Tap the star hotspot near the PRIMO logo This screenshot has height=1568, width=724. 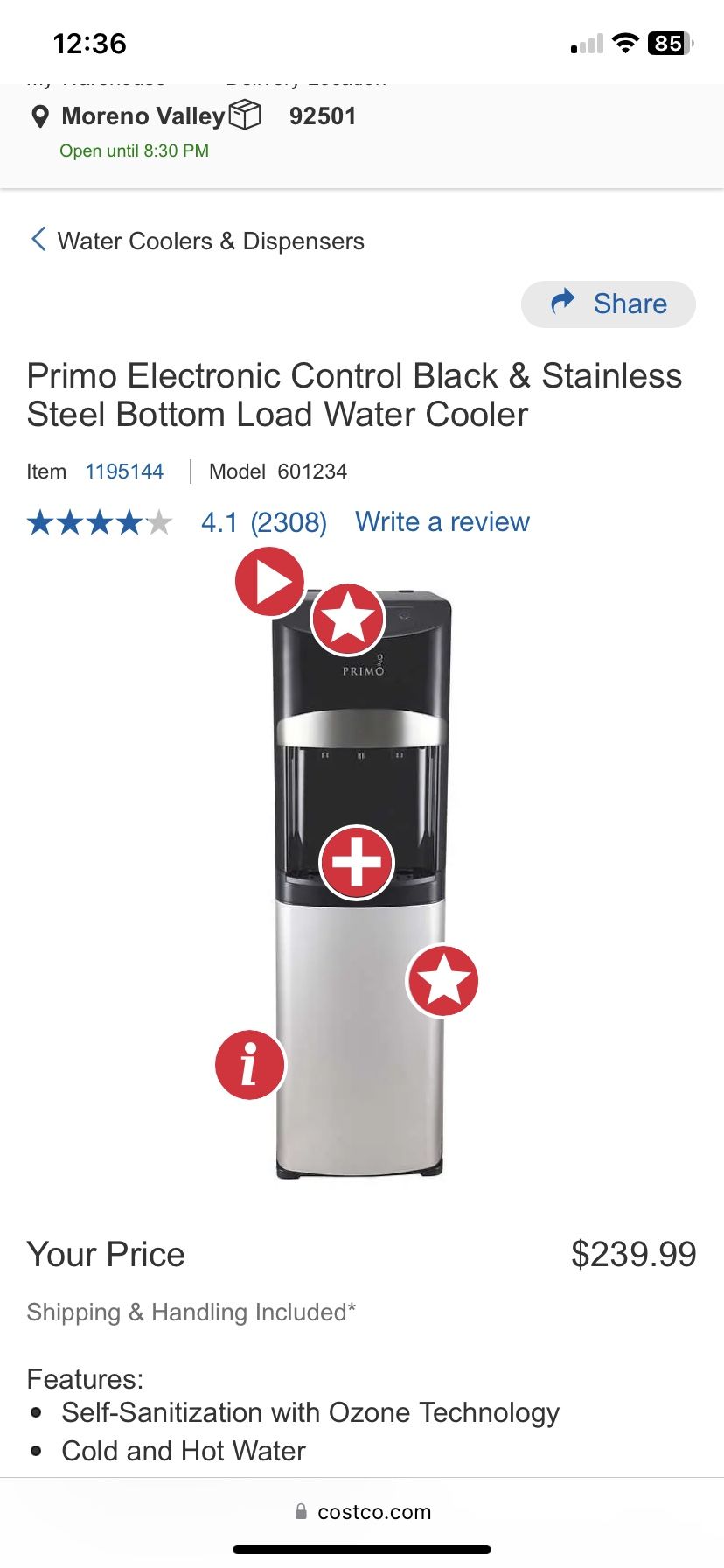pos(348,619)
